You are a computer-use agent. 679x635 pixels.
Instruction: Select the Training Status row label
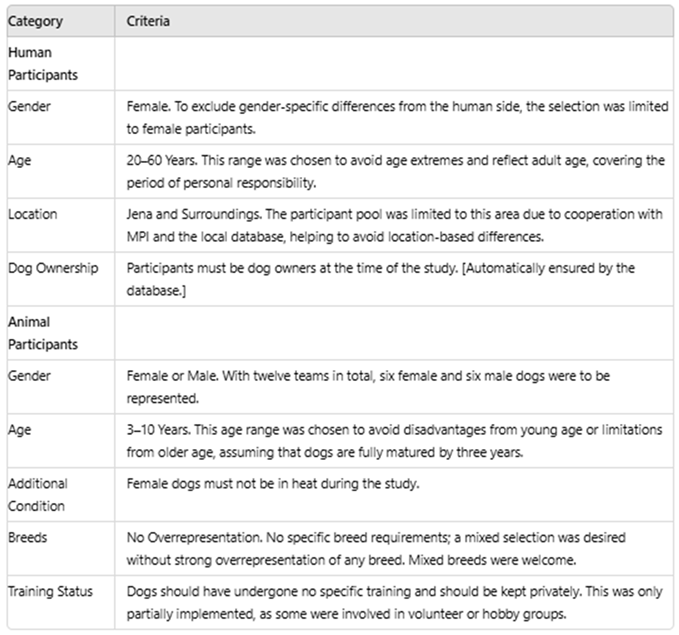pyautogui.click(x=50, y=591)
